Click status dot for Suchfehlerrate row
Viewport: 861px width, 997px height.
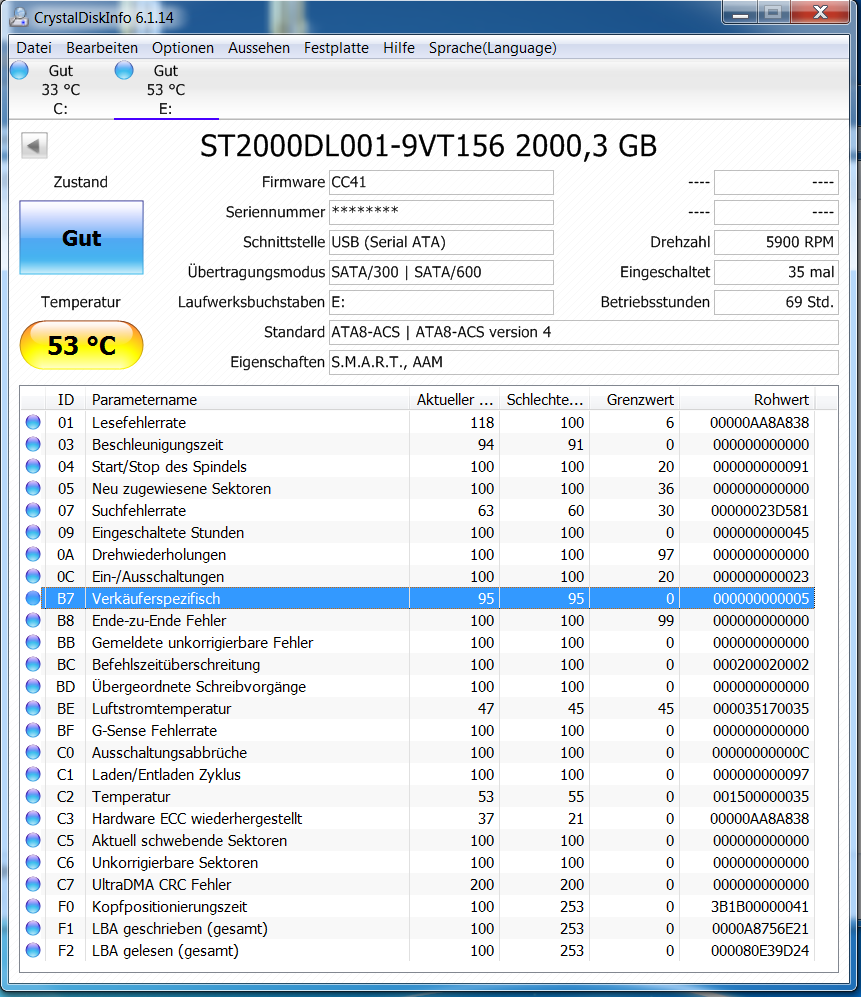[33, 511]
